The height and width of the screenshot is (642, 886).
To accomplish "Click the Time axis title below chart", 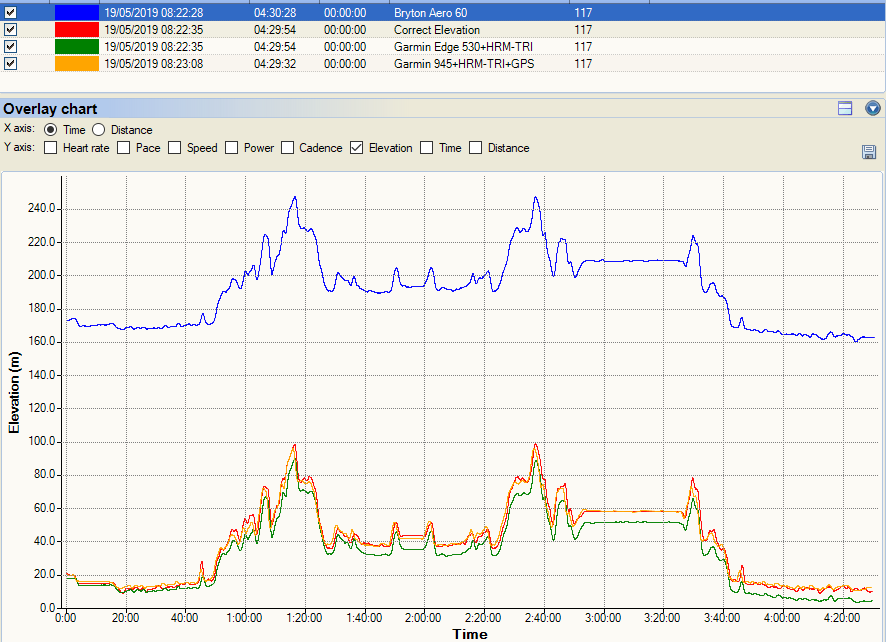I will coord(470,634).
